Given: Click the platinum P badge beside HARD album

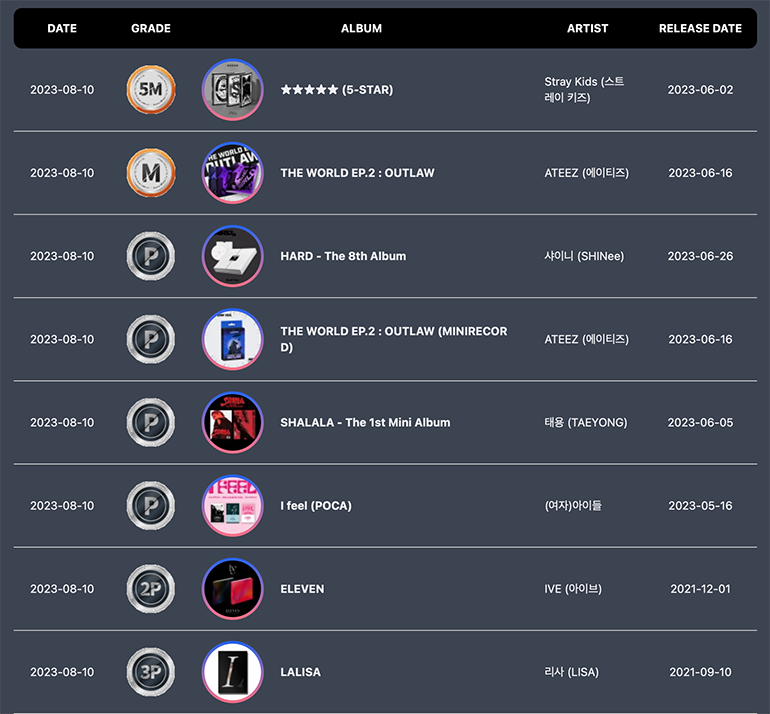Looking at the screenshot, I should click(151, 256).
